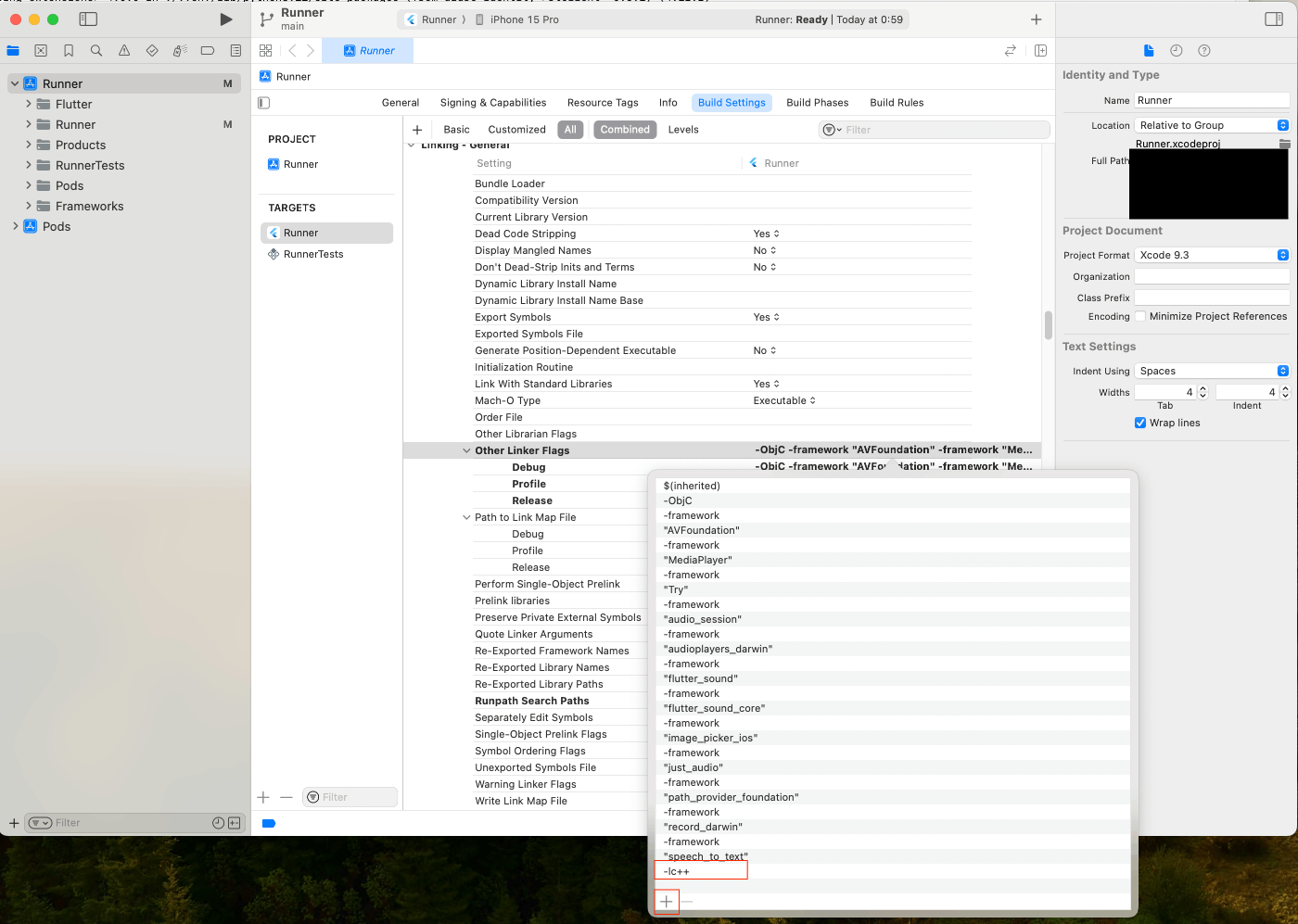Collapse Path to Link Map File

pyautogui.click(x=466, y=517)
